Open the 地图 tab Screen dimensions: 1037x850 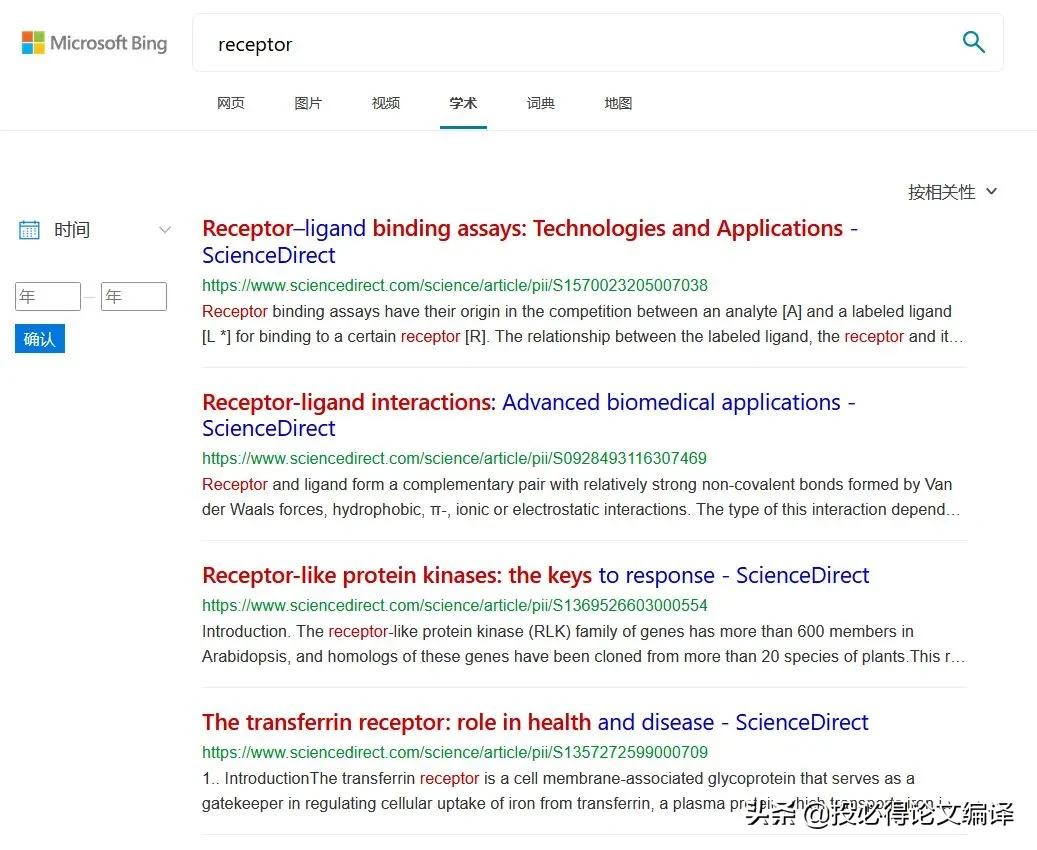[x=618, y=103]
